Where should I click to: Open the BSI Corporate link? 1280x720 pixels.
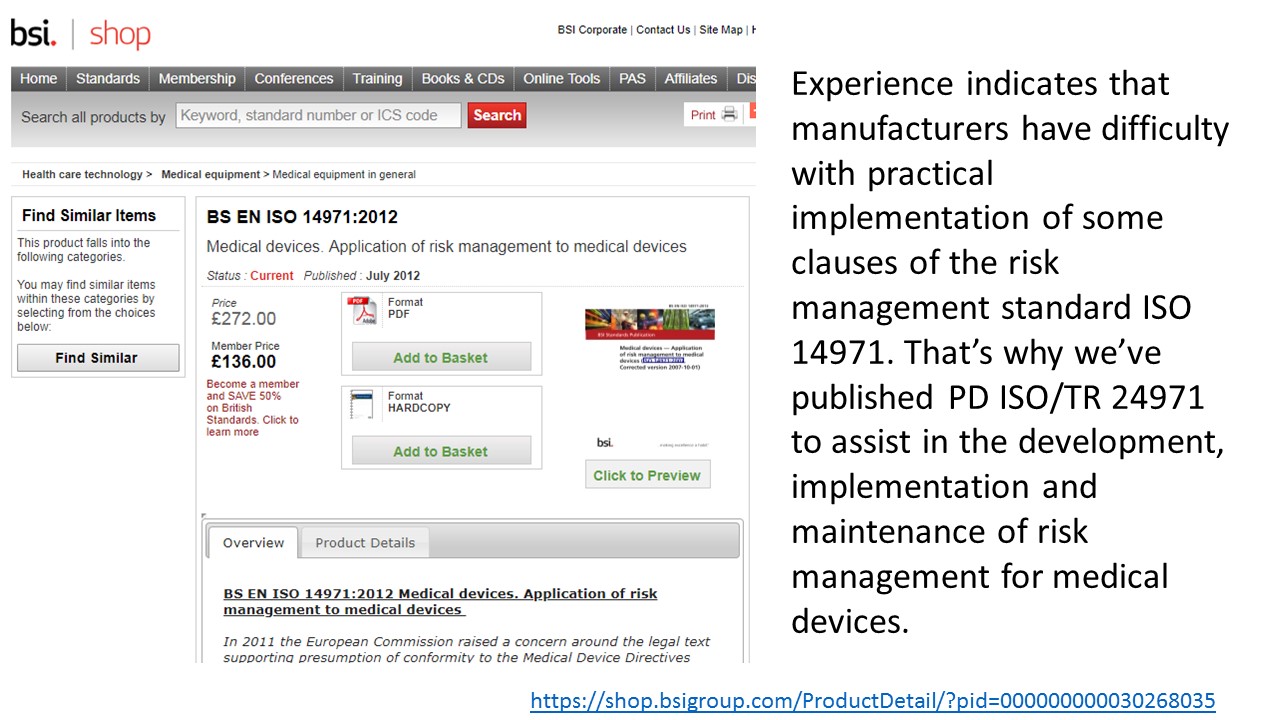592,30
